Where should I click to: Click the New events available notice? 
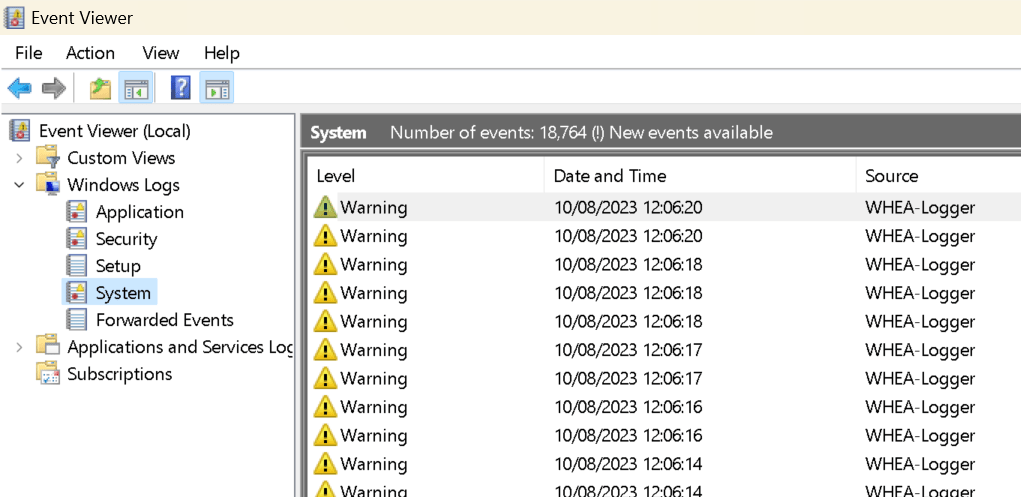point(682,133)
